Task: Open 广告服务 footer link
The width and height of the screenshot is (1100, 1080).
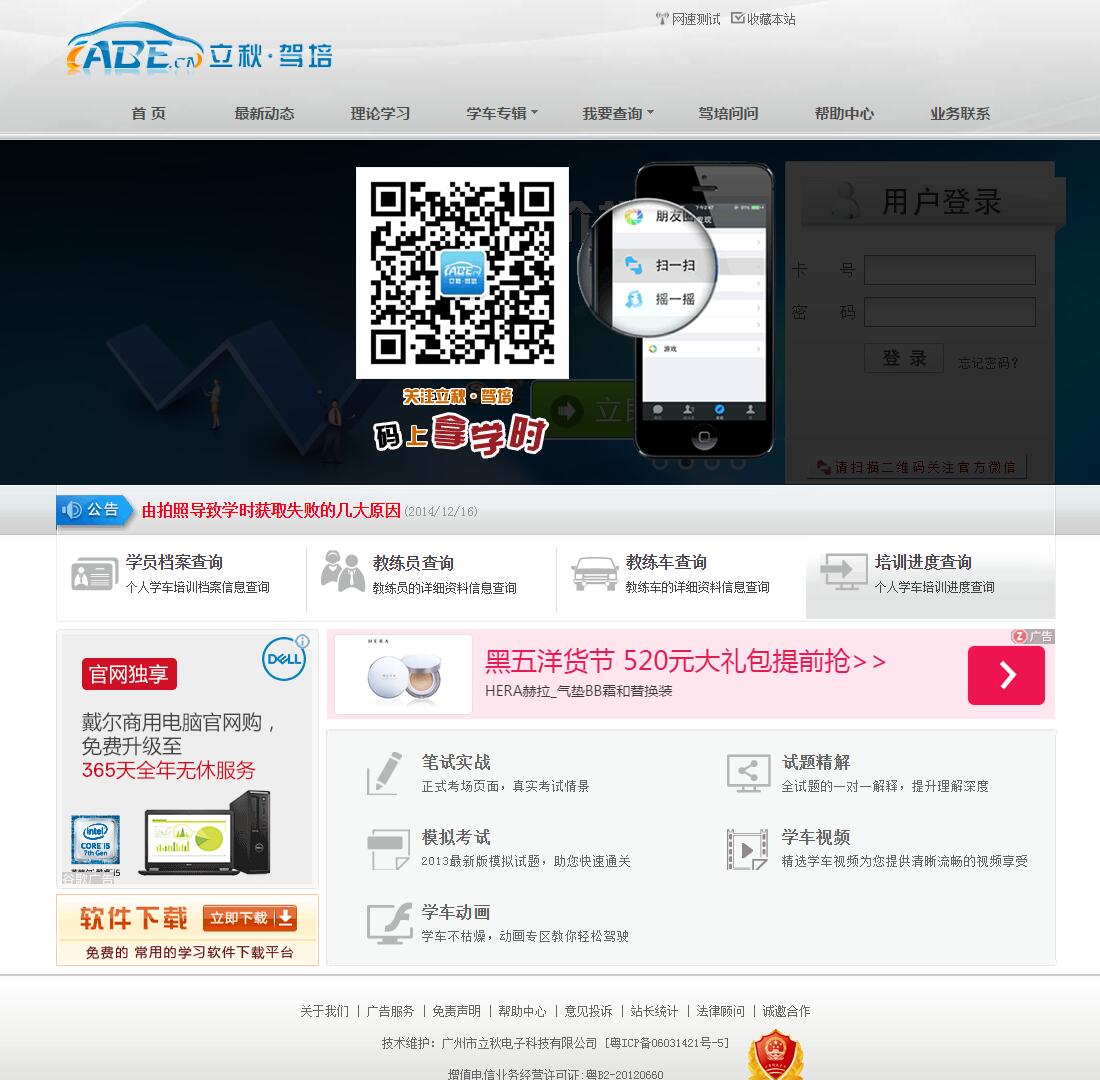Action: coord(390,1011)
